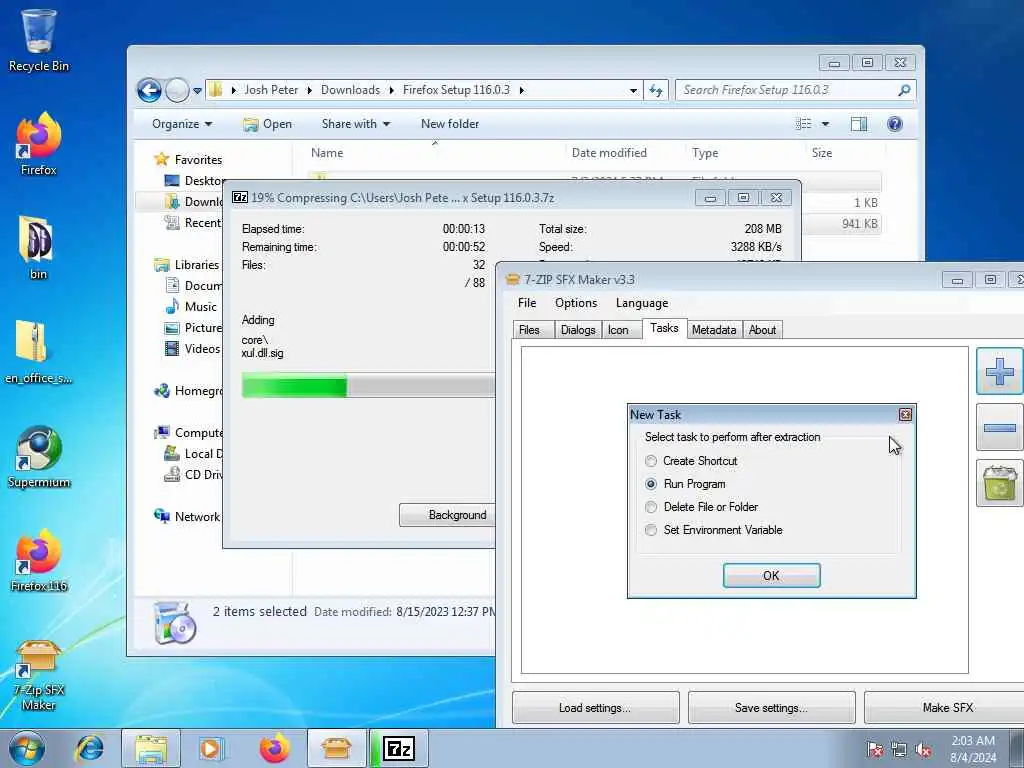This screenshot has width=1024, height=768.
Task: Switch to the Metadata tab
Action: [x=714, y=330]
